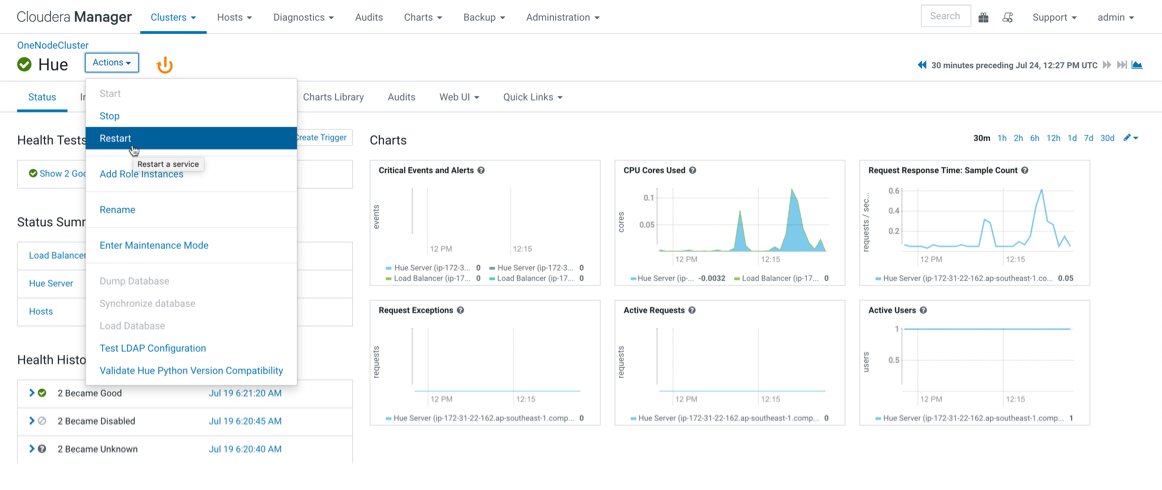Open the Backup menu

coord(484,17)
